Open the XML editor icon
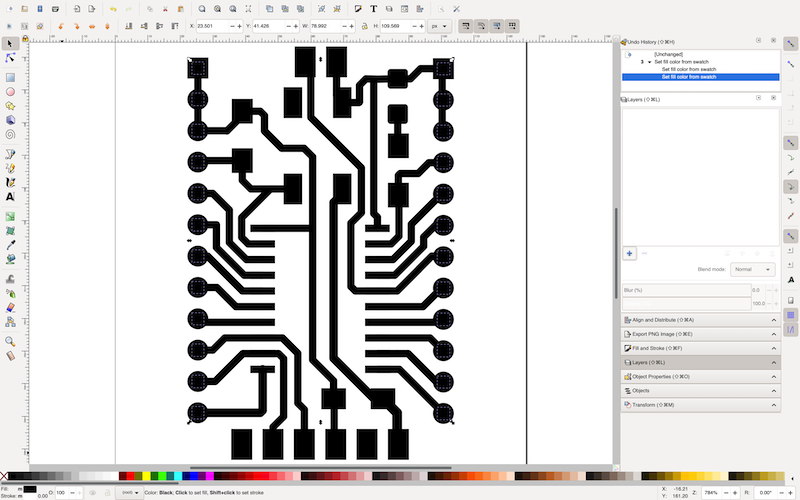The width and height of the screenshot is (800, 500). [405, 9]
